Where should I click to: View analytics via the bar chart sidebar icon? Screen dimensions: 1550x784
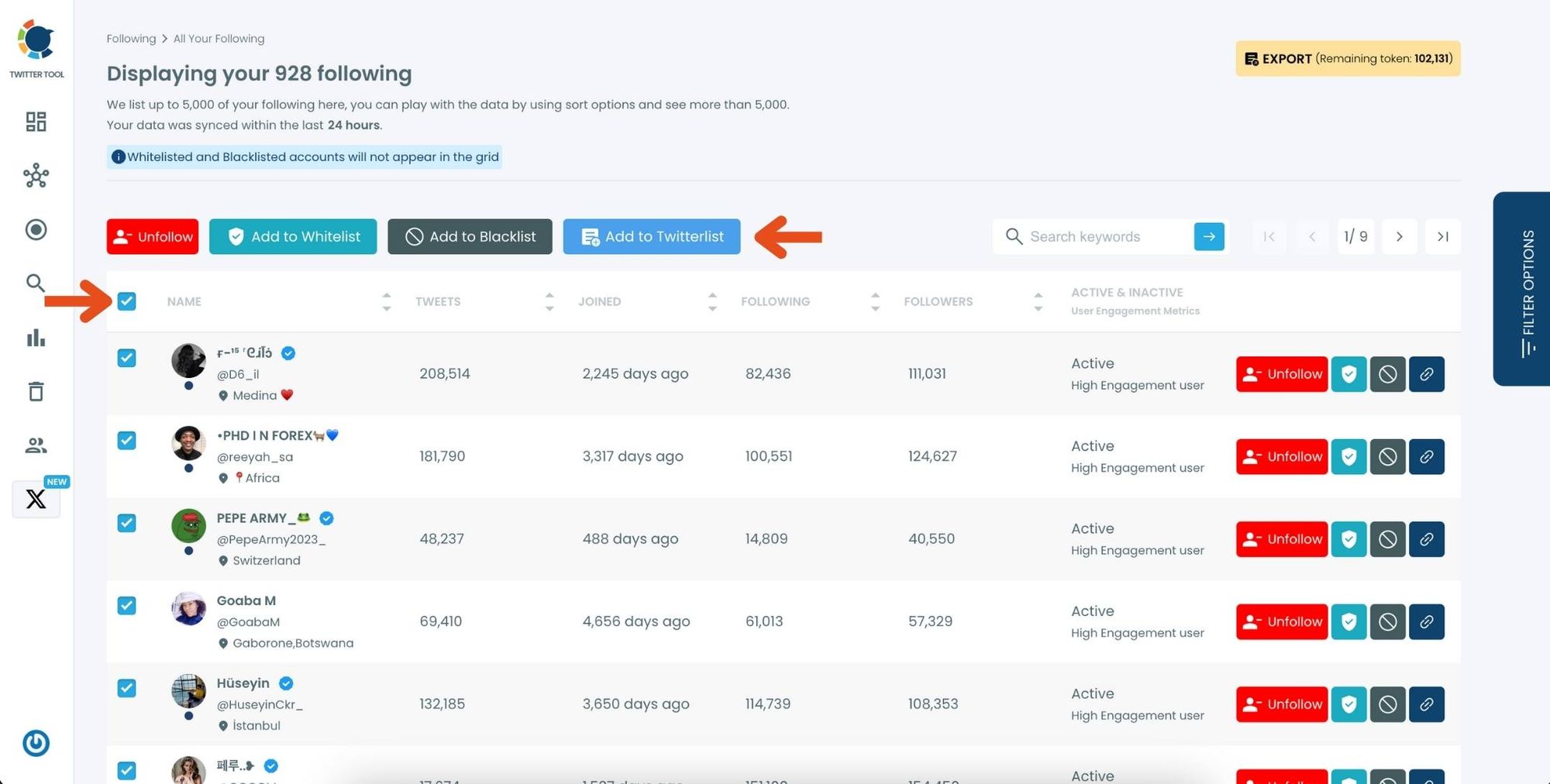point(36,338)
